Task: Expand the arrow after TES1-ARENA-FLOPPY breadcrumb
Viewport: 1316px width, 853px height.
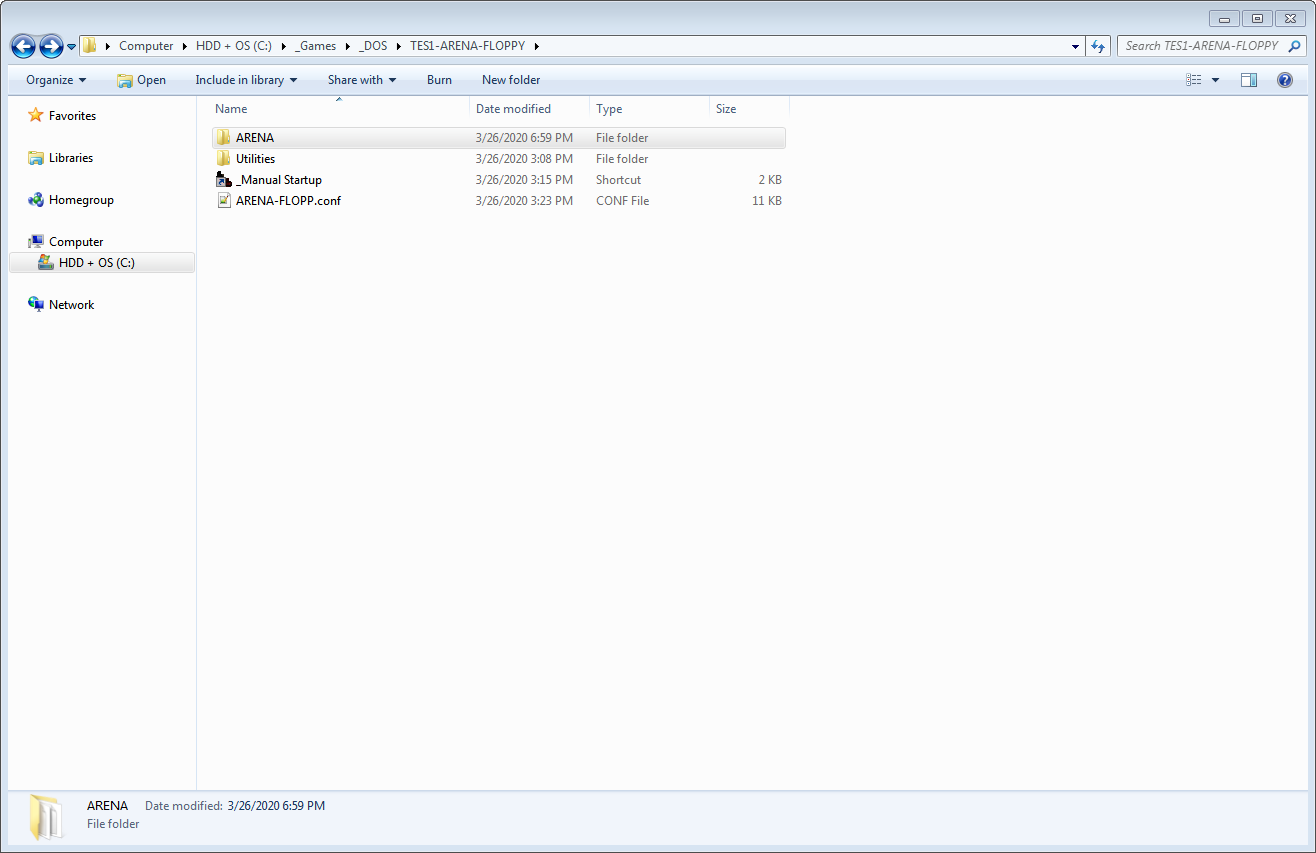Action: point(536,46)
